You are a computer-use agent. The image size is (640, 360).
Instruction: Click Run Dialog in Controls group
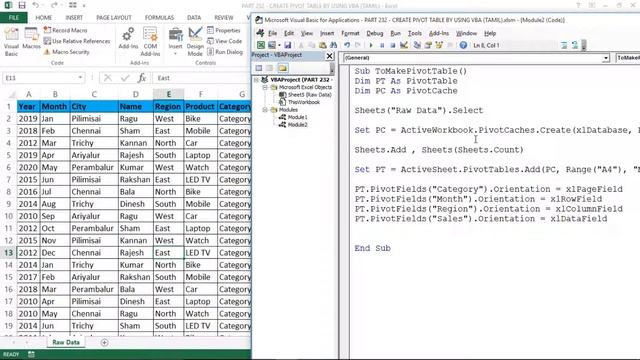pos(225,52)
